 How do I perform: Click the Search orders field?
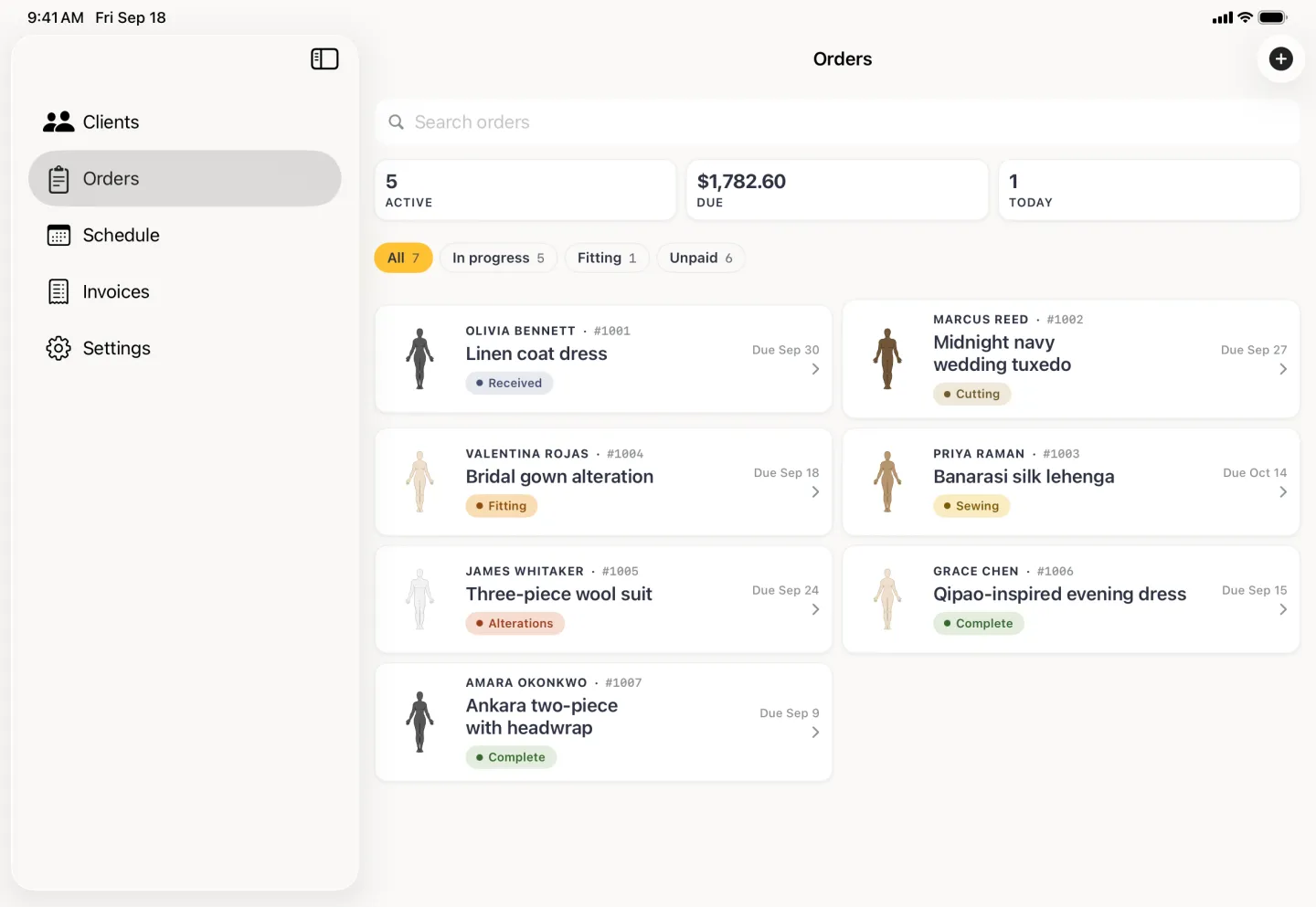[837, 122]
